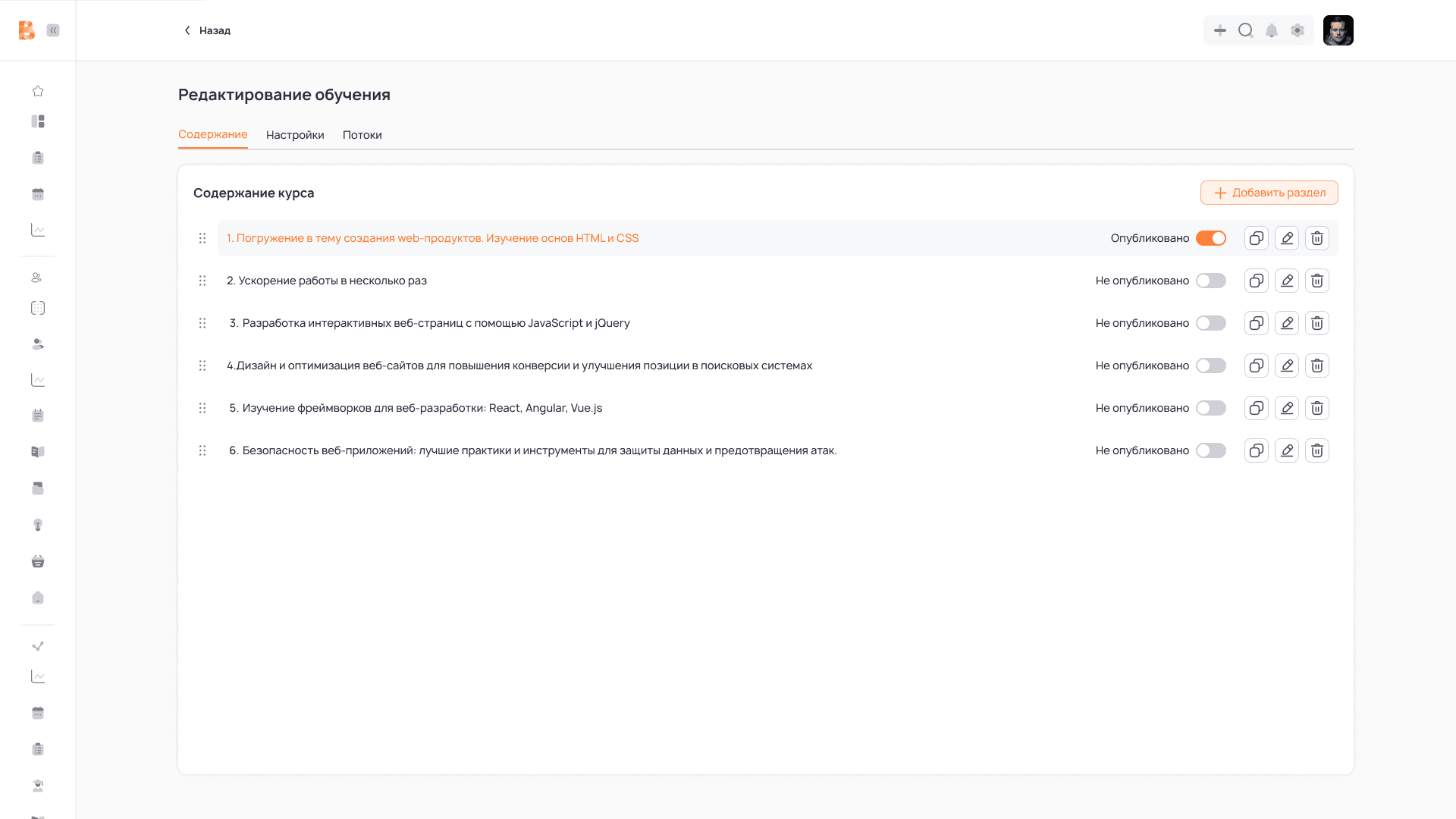Open the user profile avatar
The height and width of the screenshot is (819, 1456).
[1338, 30]
